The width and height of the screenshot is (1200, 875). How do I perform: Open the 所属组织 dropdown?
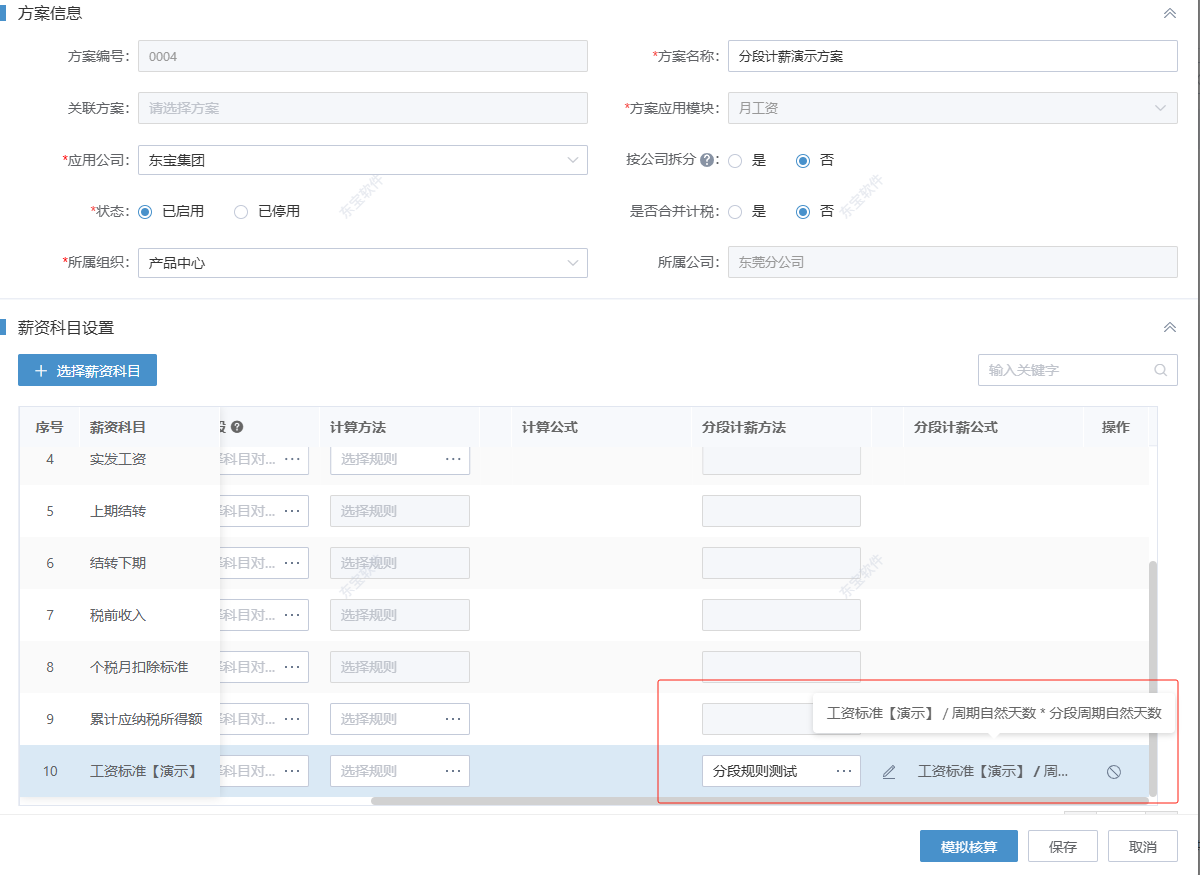pyautogui.click(x=362, y=263)
